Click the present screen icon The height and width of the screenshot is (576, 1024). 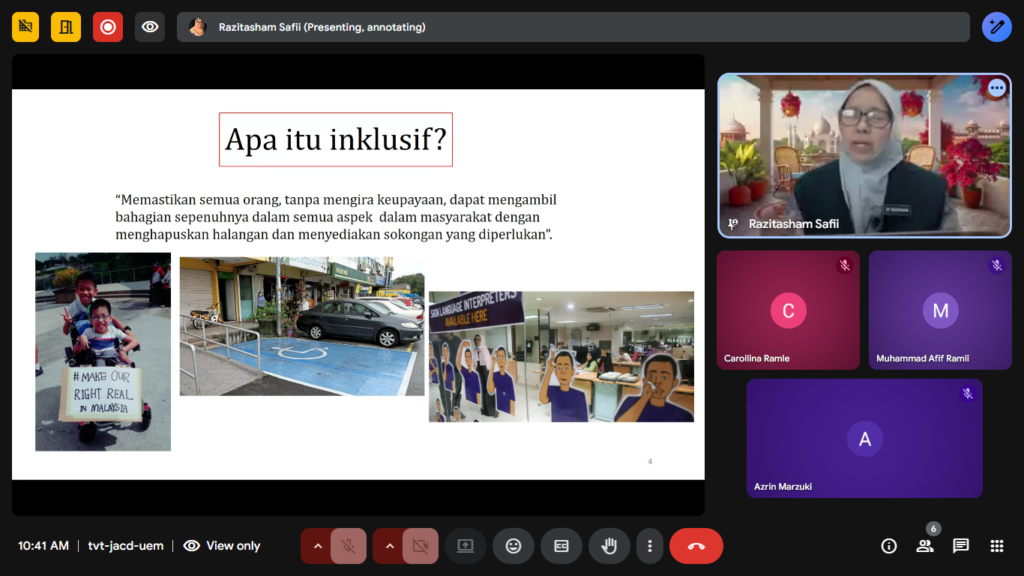[x=465, y=546]
